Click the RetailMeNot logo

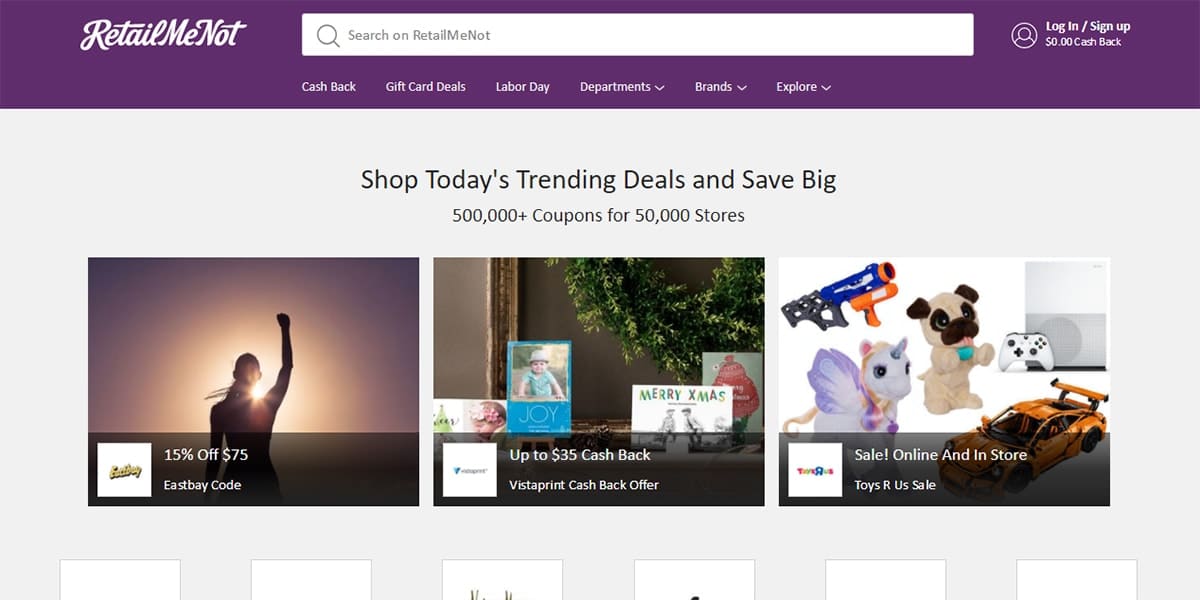click(x=163, y=34)
